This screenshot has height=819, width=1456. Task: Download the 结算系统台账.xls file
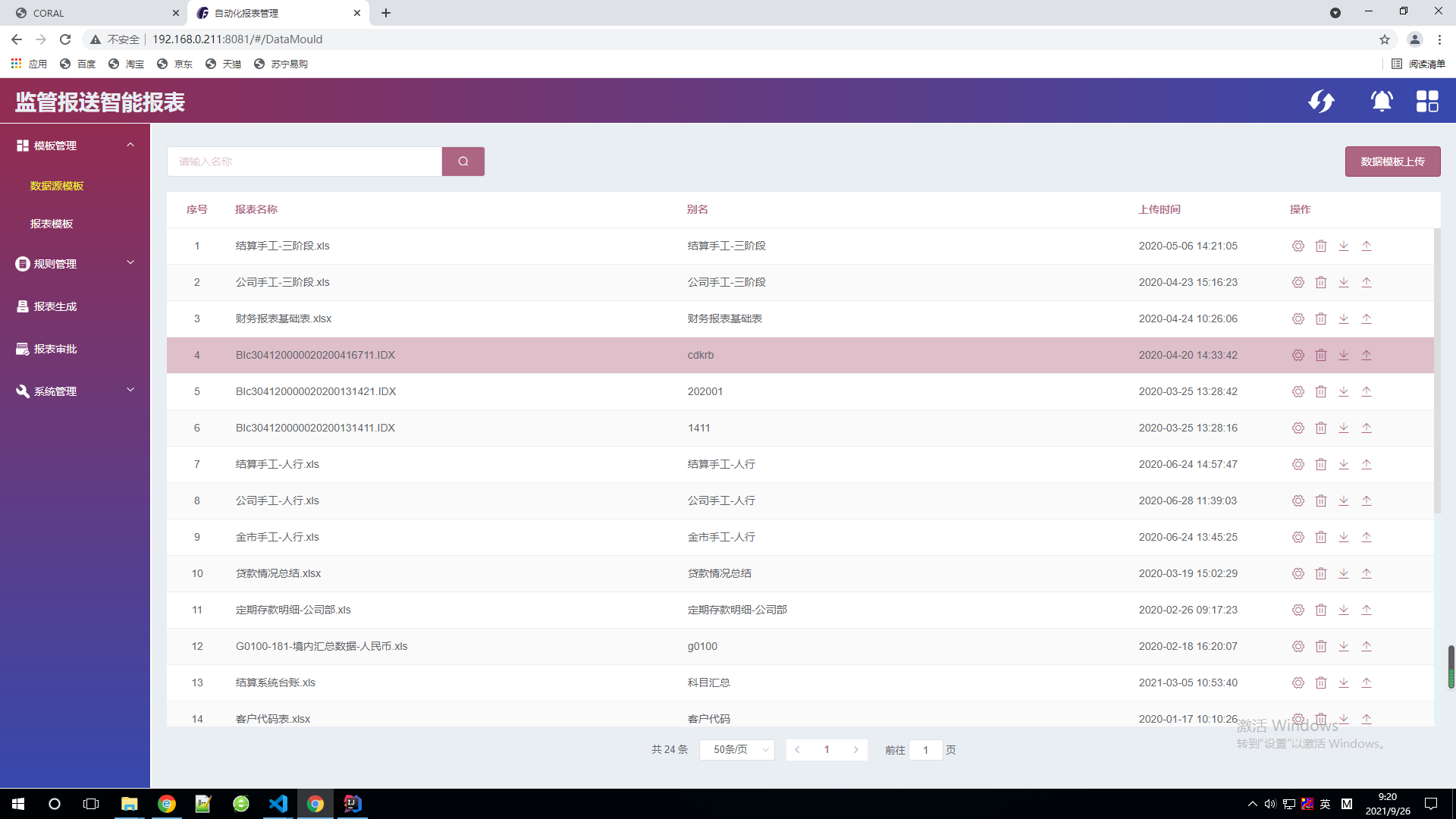click(1343, 682)
